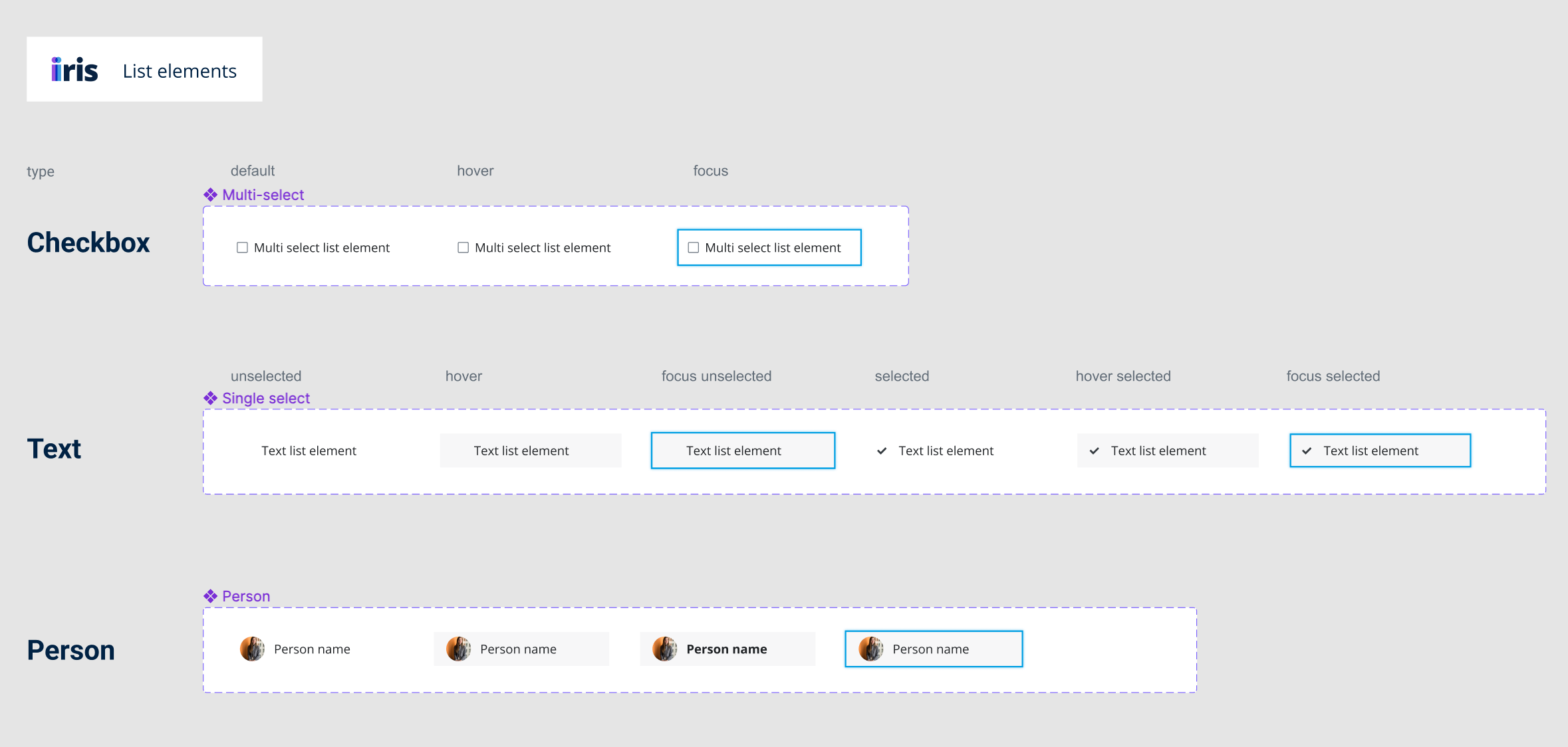The height and width of the screenshot is (747, 1568).
Task: Click the Single select component diamond icon
Action: (x=210, y=398)
